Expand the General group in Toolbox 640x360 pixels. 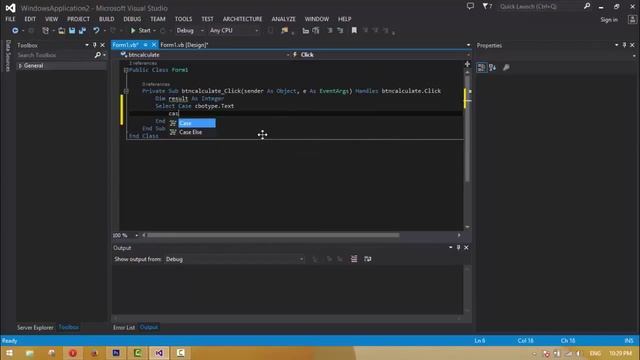point(20,66)
